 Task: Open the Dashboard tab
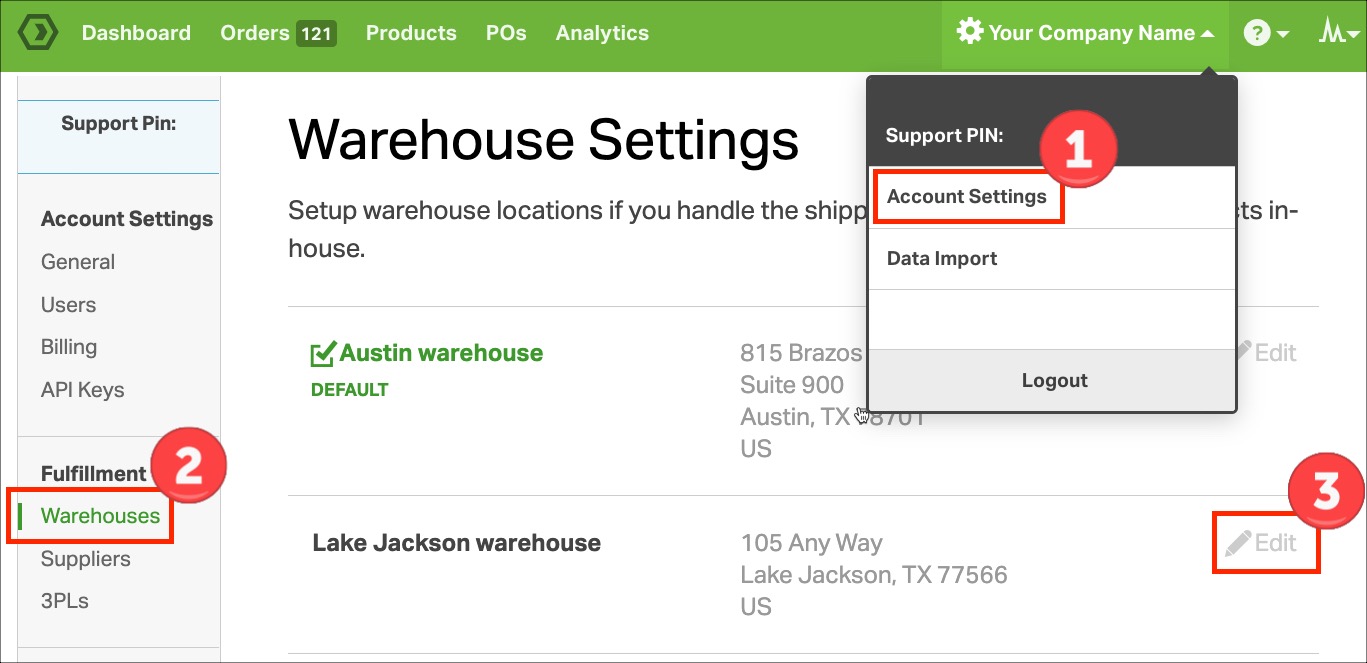coord(136,33)
